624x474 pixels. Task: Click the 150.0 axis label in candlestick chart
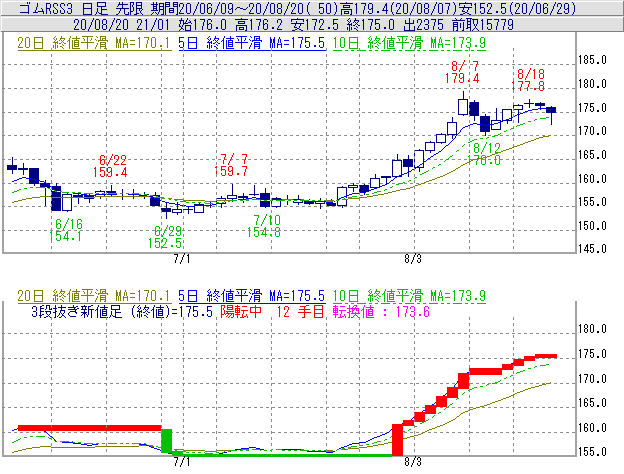coord(592,226)
